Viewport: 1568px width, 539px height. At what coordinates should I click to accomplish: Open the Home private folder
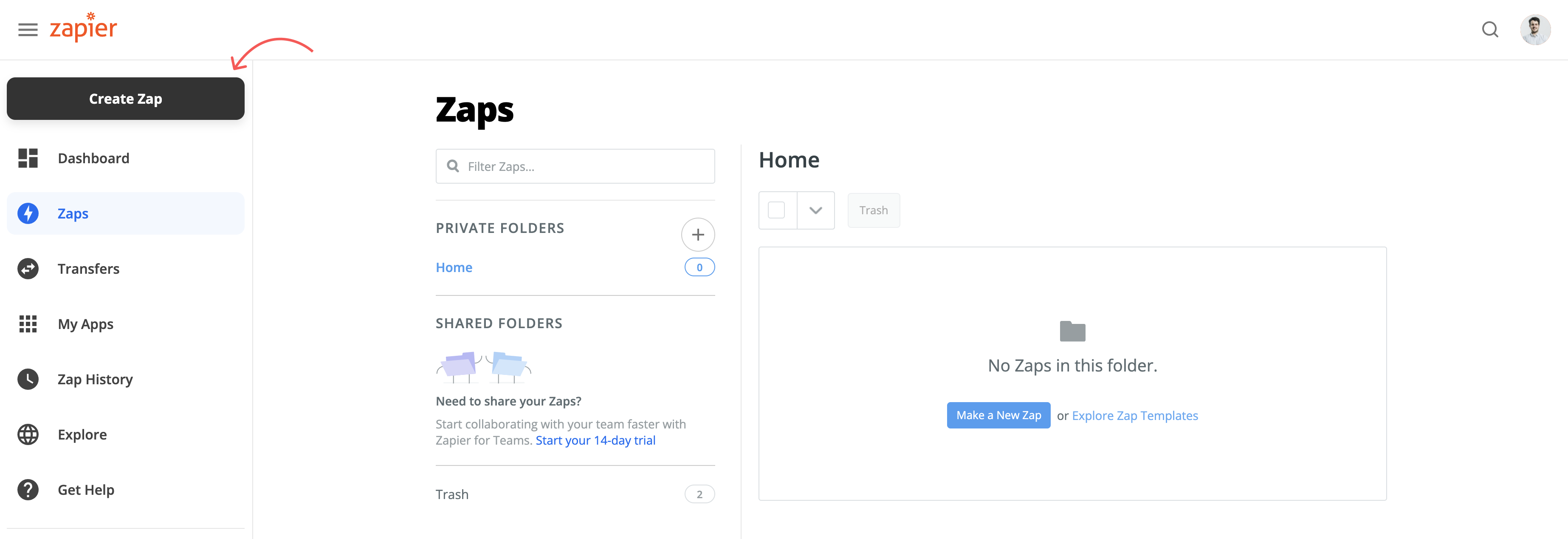click(454, 267)
